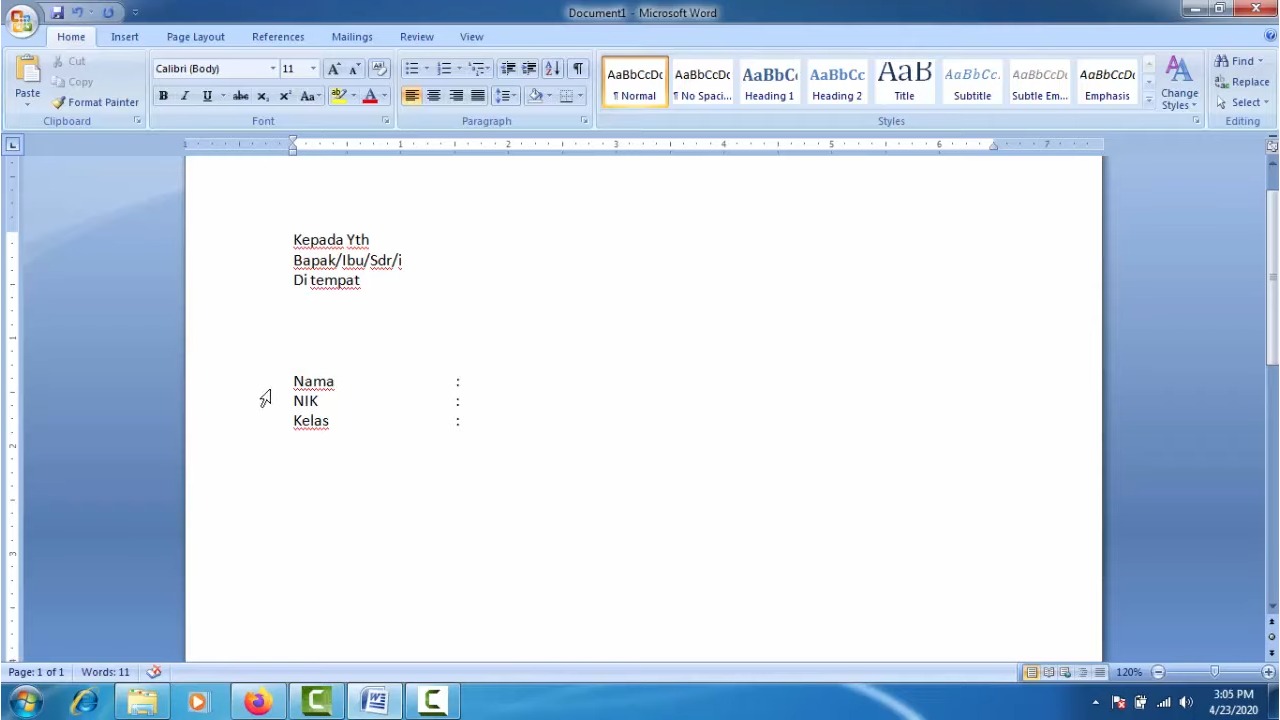
Task: Click the Paste button
Action: pyautogui.click(x=28, y=80)
